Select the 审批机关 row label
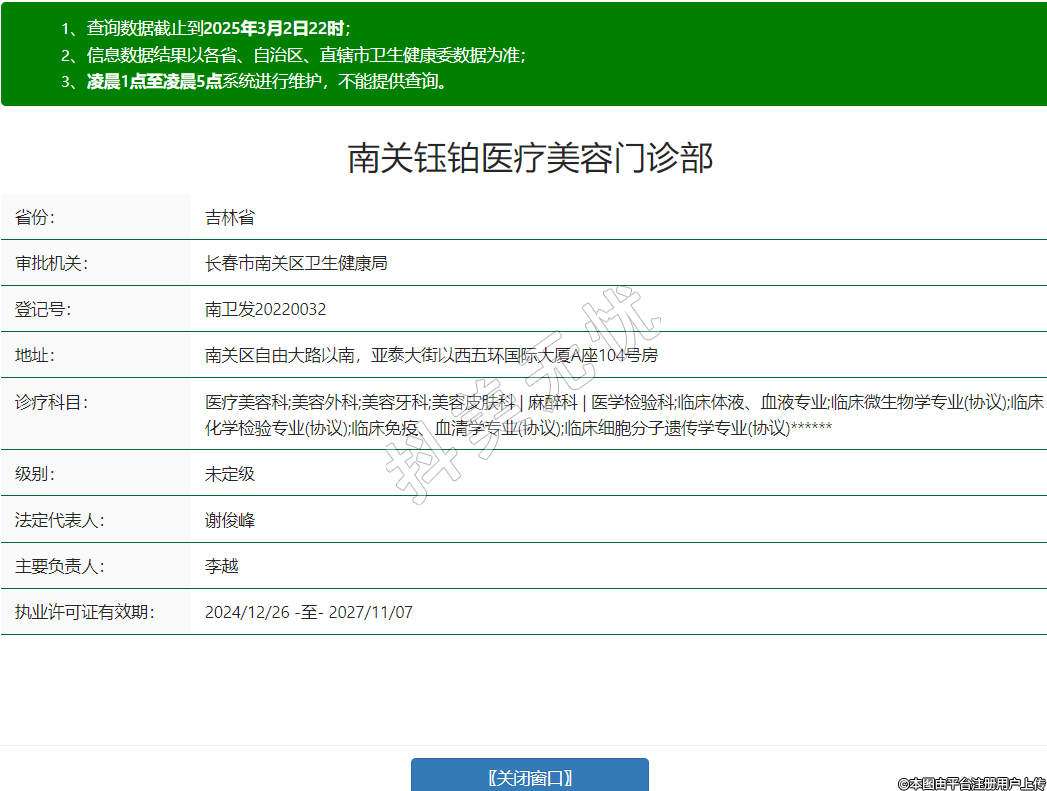Screen dimensions: 1047x791 pos(51,263)
